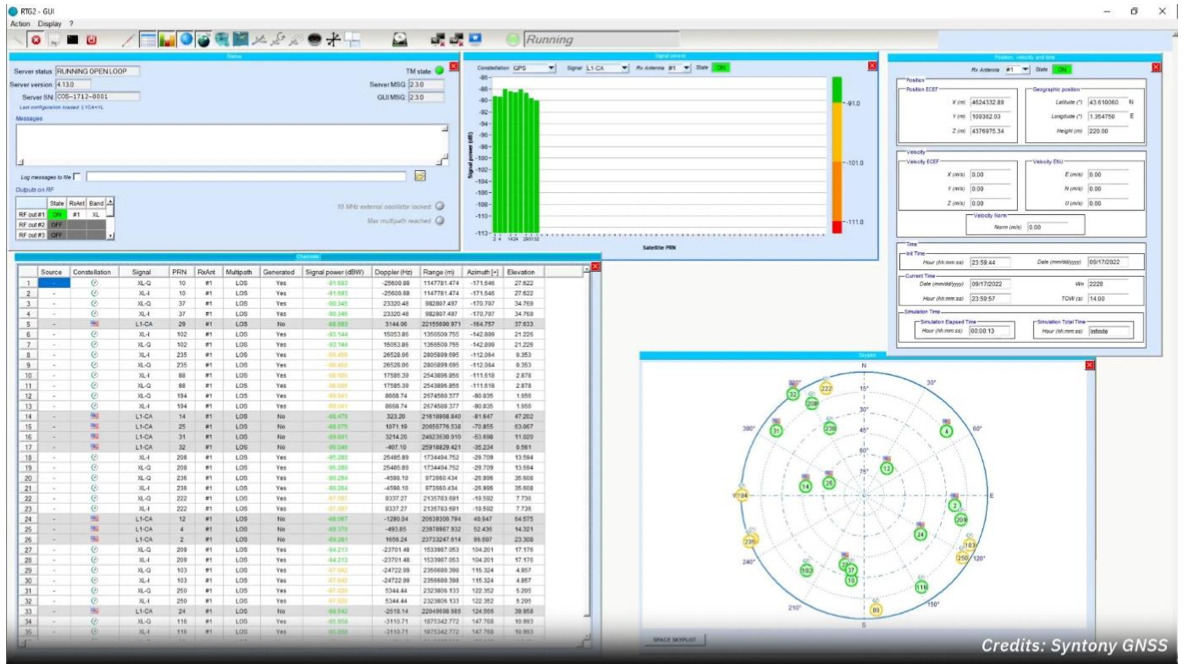Select the table/grid channels view icon

pyautogui.click(x=146, y=38)
